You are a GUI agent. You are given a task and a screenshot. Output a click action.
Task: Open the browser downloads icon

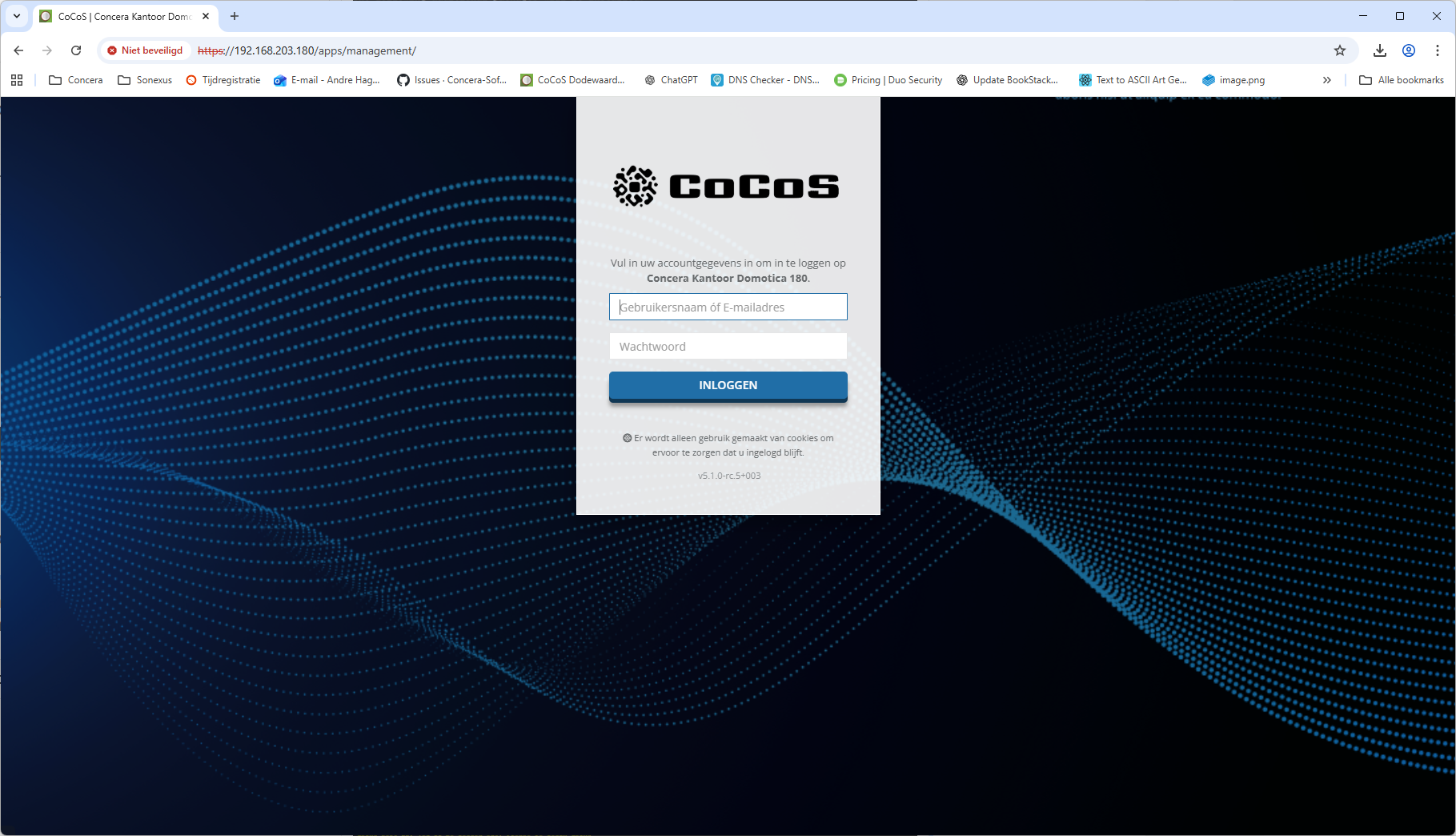coord(1380,50)
